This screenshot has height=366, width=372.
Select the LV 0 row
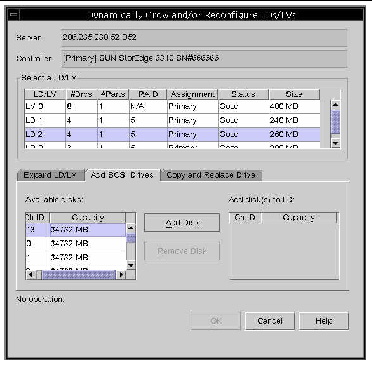(172, 107)
